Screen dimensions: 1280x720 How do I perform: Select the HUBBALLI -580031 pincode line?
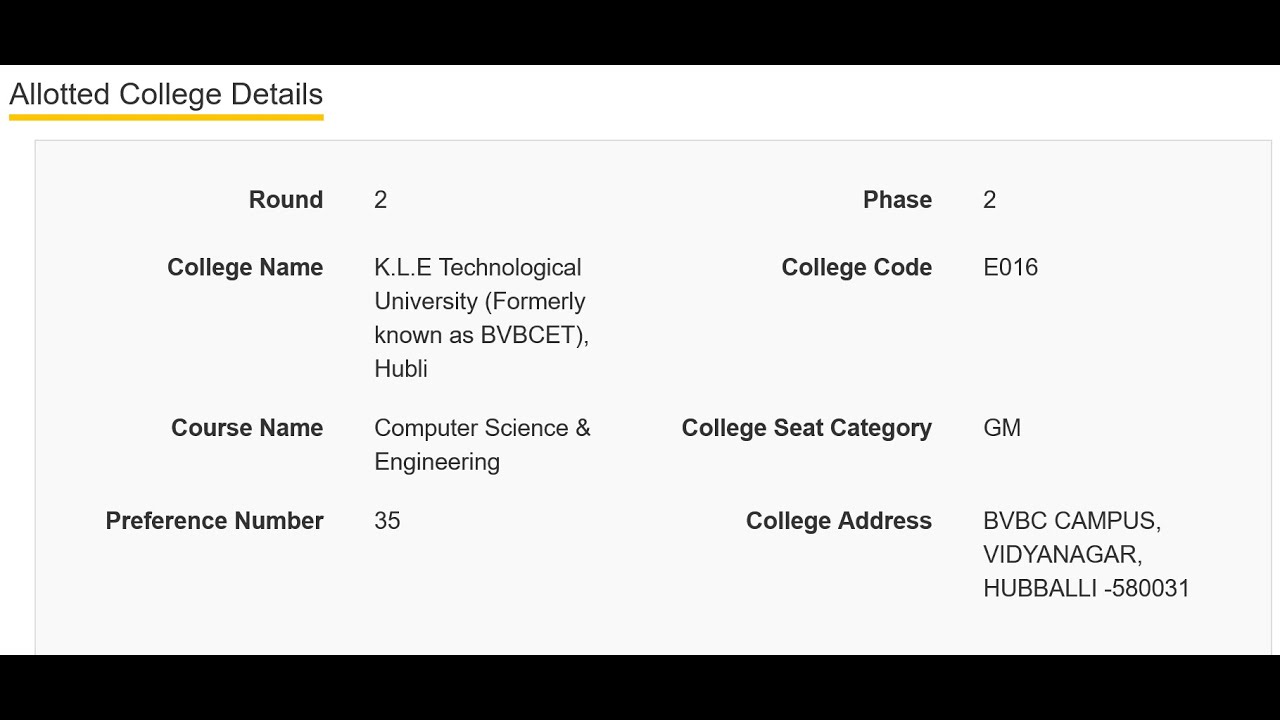[1087, 588]
